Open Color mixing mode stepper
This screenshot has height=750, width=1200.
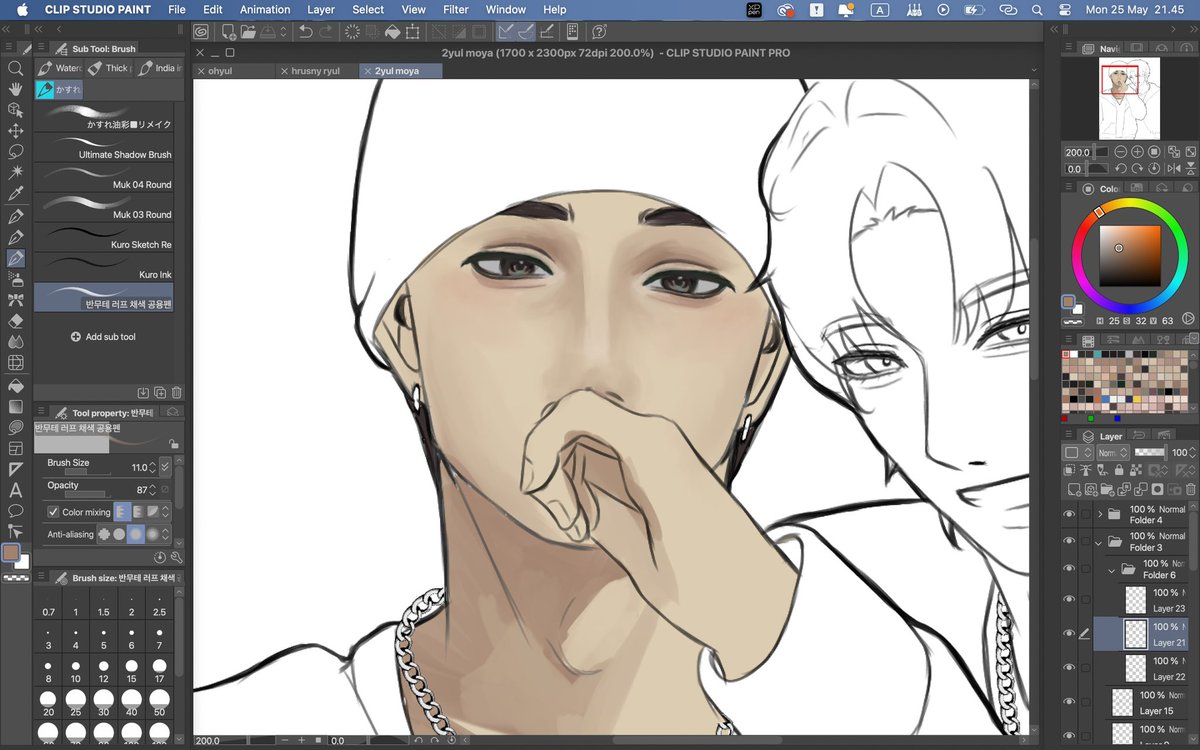click(166, 512)
